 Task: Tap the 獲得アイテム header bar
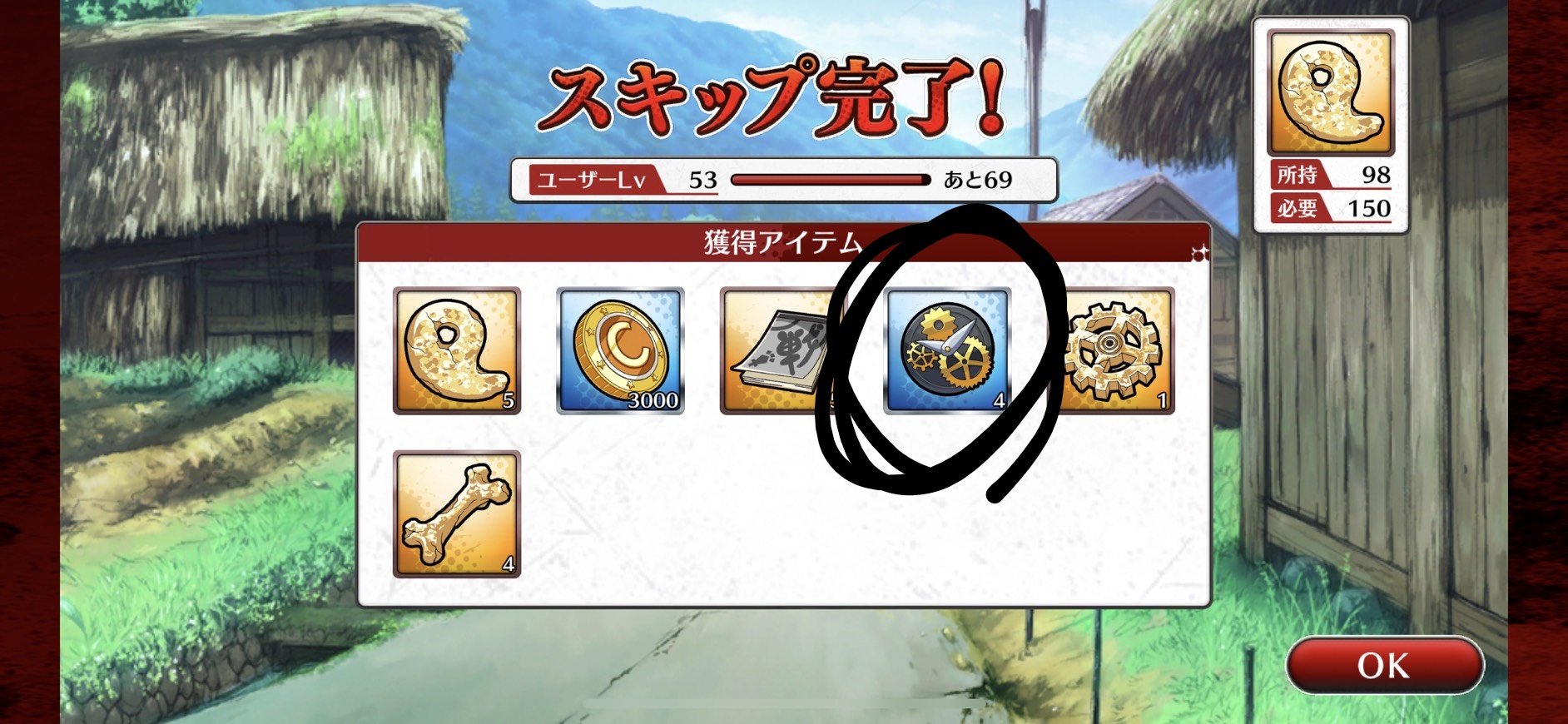(x=783, y=242)
